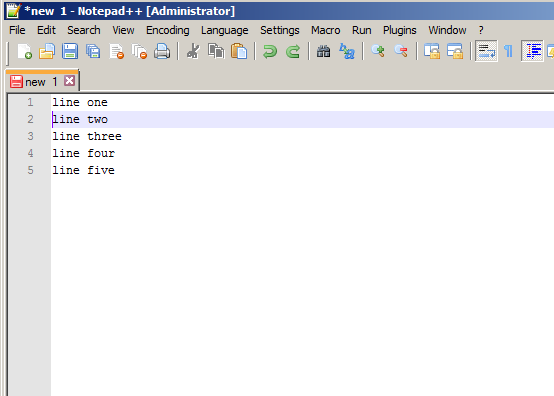Viewport: 554px width, 396px height.
Task: Toggle synchronize vertical scrolling icon
Action: (x=432, y=52)
